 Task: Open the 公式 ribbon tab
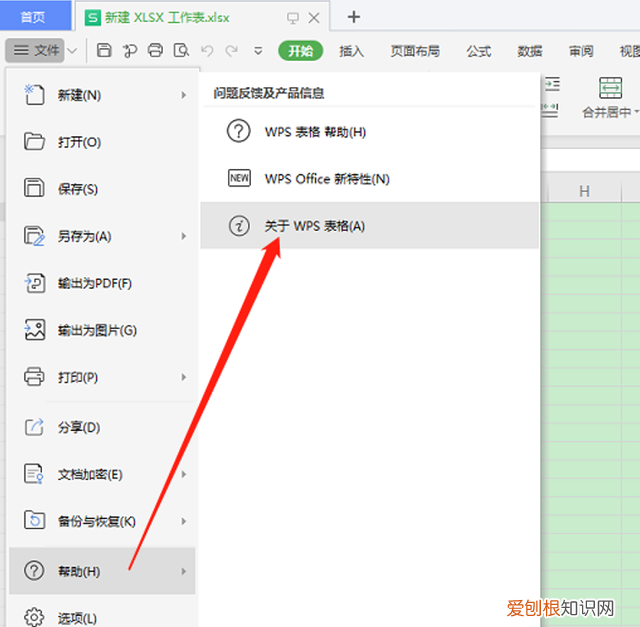[479, 51]
